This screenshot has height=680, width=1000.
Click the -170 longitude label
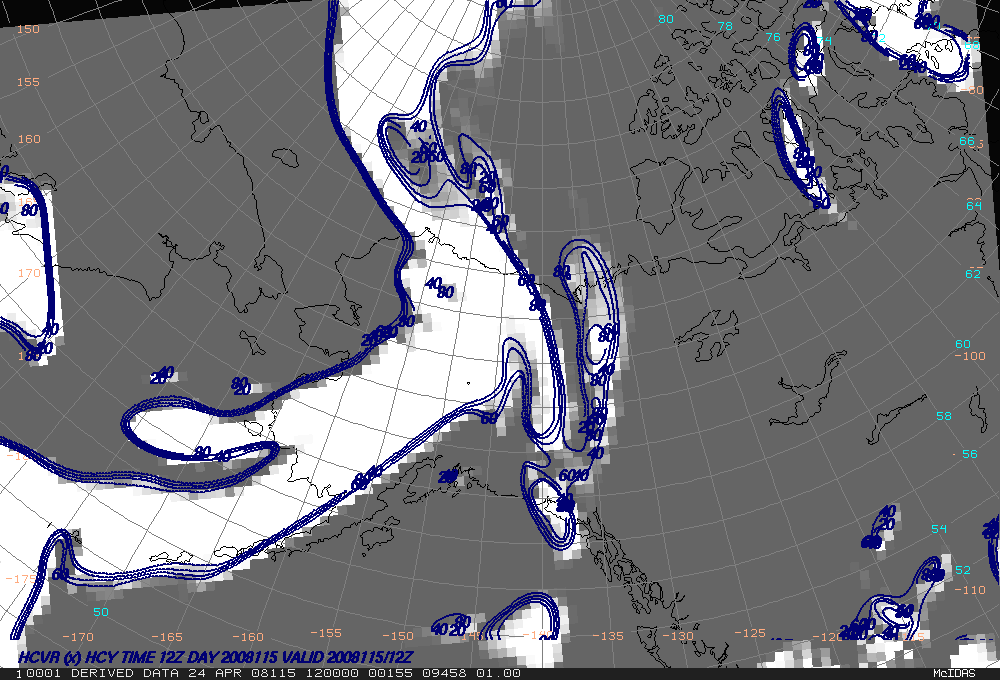tap(78, 637)
